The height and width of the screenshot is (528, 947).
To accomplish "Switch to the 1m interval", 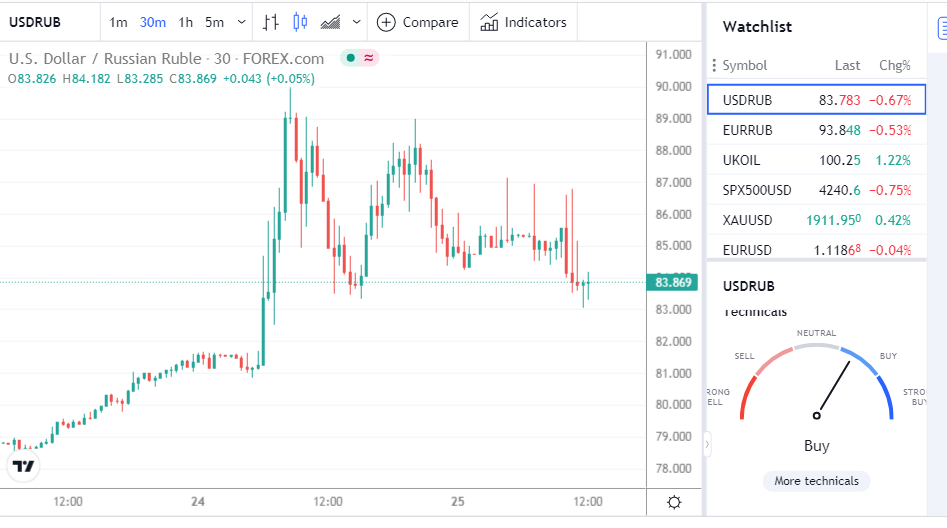I will point(118,22).
